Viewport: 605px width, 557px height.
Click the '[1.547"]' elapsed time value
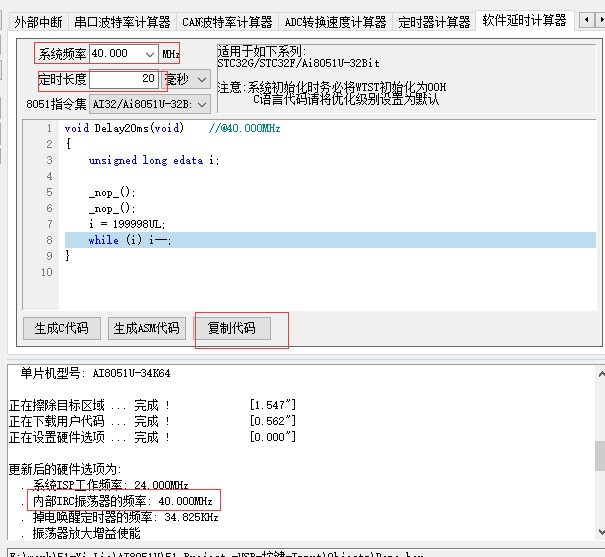pyautogui.click(x=272, y=405)
